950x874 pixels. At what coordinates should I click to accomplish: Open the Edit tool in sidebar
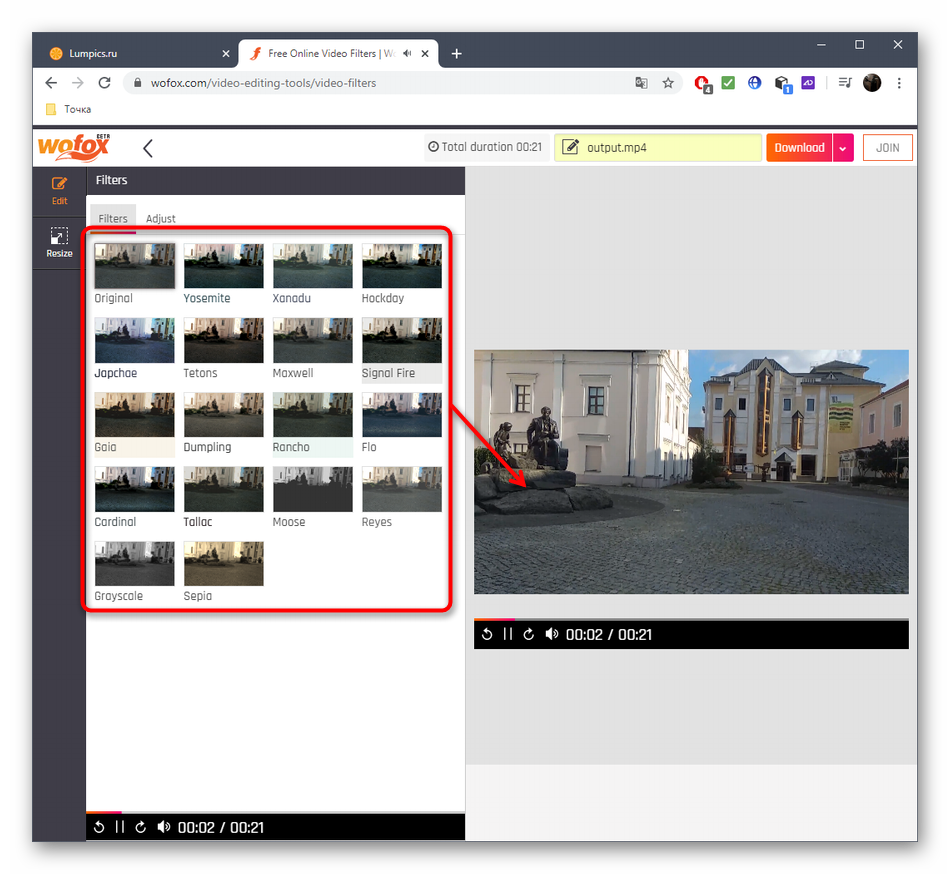(x=59, y=190)
